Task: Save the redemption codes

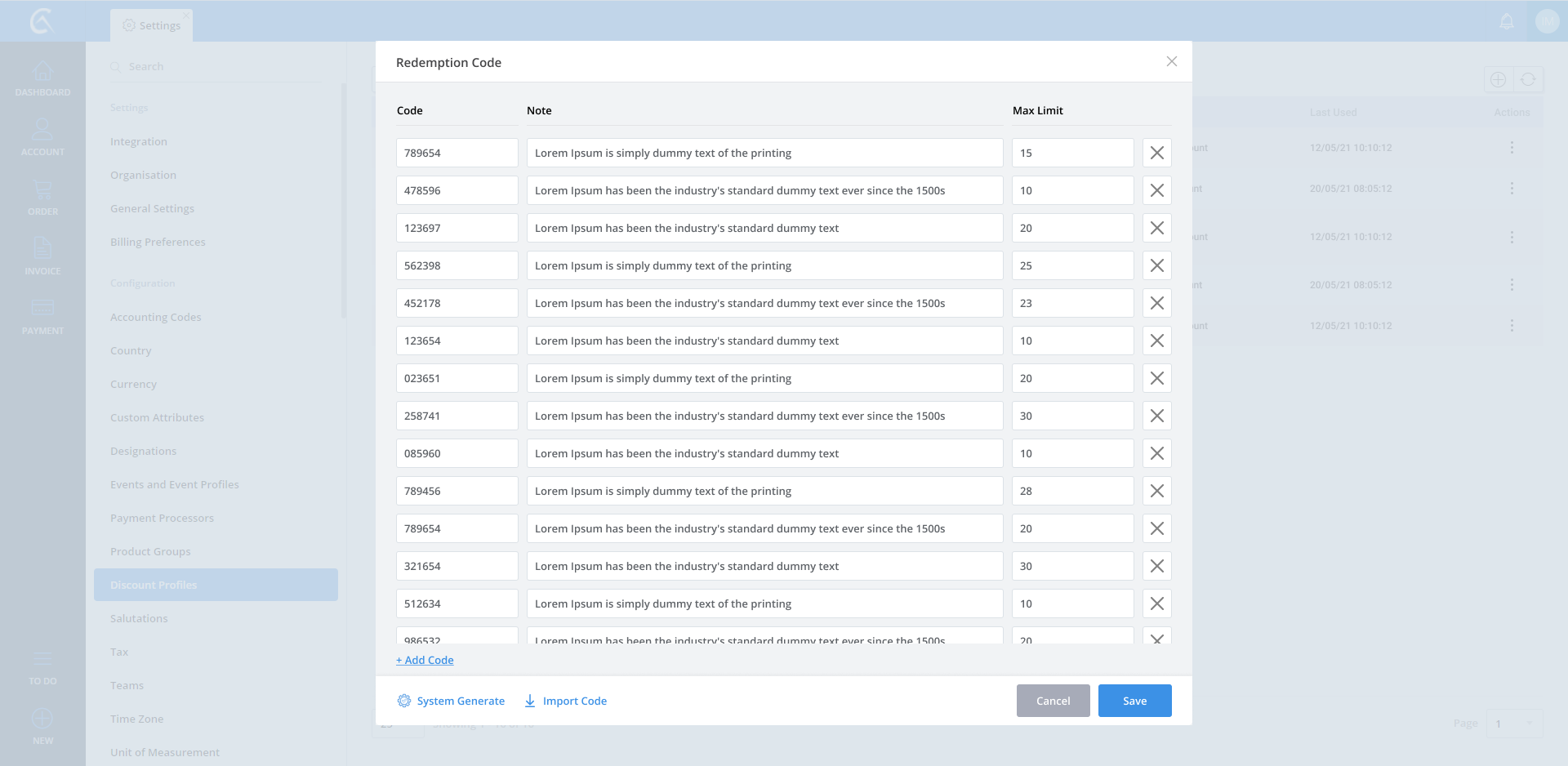Action: 1134,701
